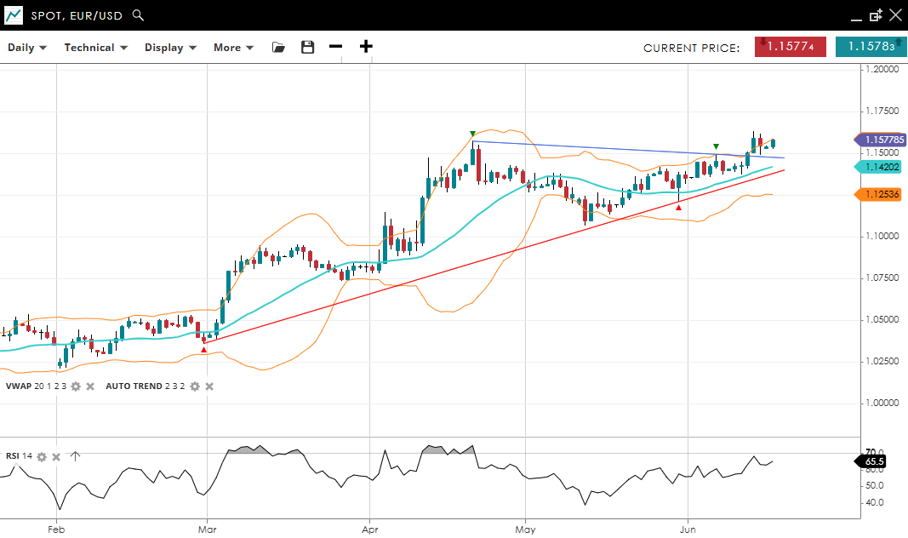Open VWAP indicator settings gear
Image resolution: width=908 pixels, height=538 pixels.
75,386
